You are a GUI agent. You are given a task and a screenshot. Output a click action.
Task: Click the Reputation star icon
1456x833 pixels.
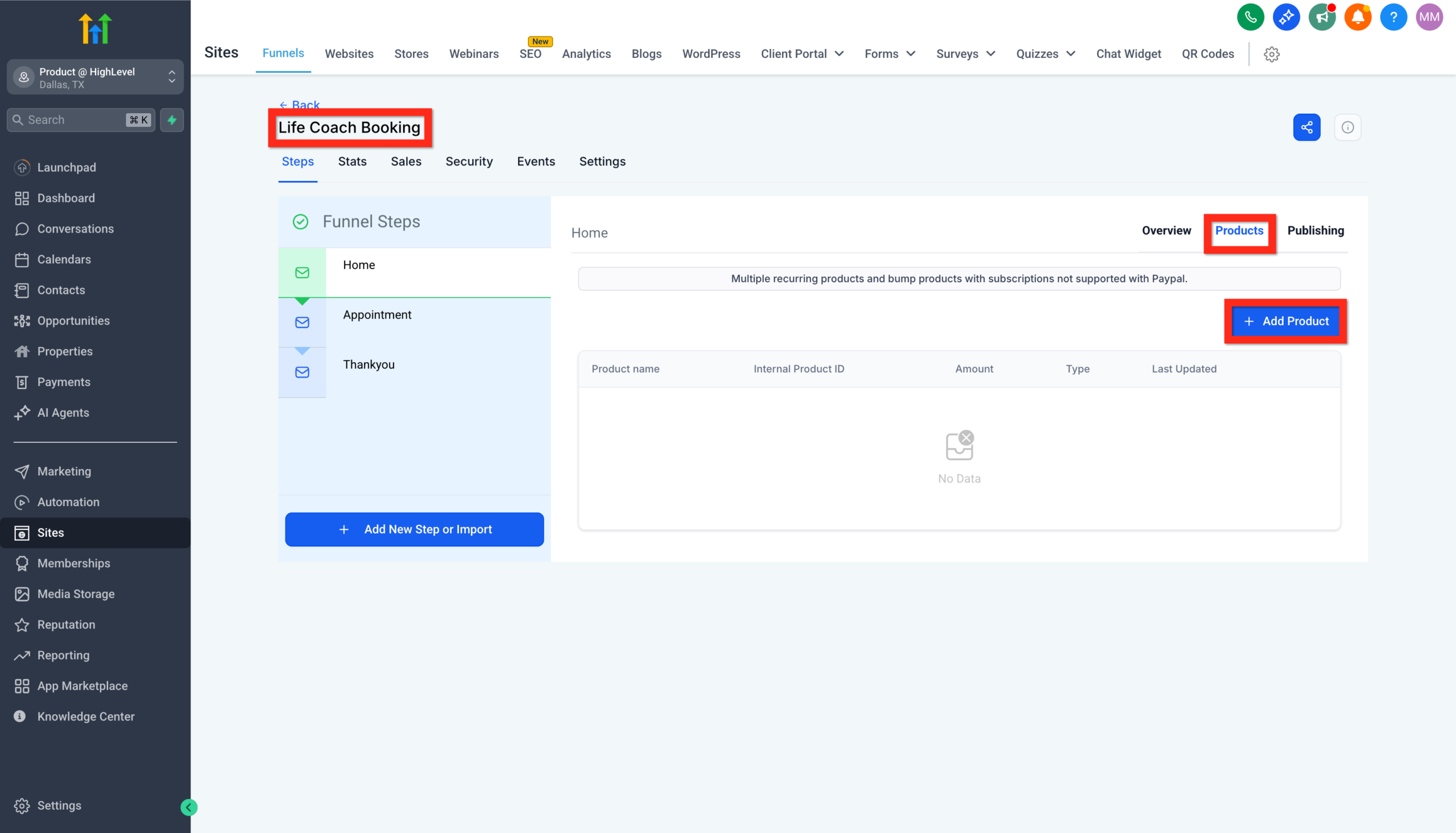[x=22, y=624]
